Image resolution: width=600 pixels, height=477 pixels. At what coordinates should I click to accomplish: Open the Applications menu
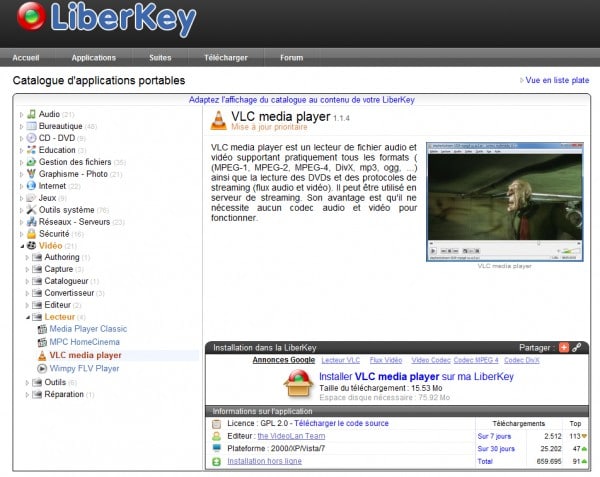pyautogui.click(x=93, y=57)
